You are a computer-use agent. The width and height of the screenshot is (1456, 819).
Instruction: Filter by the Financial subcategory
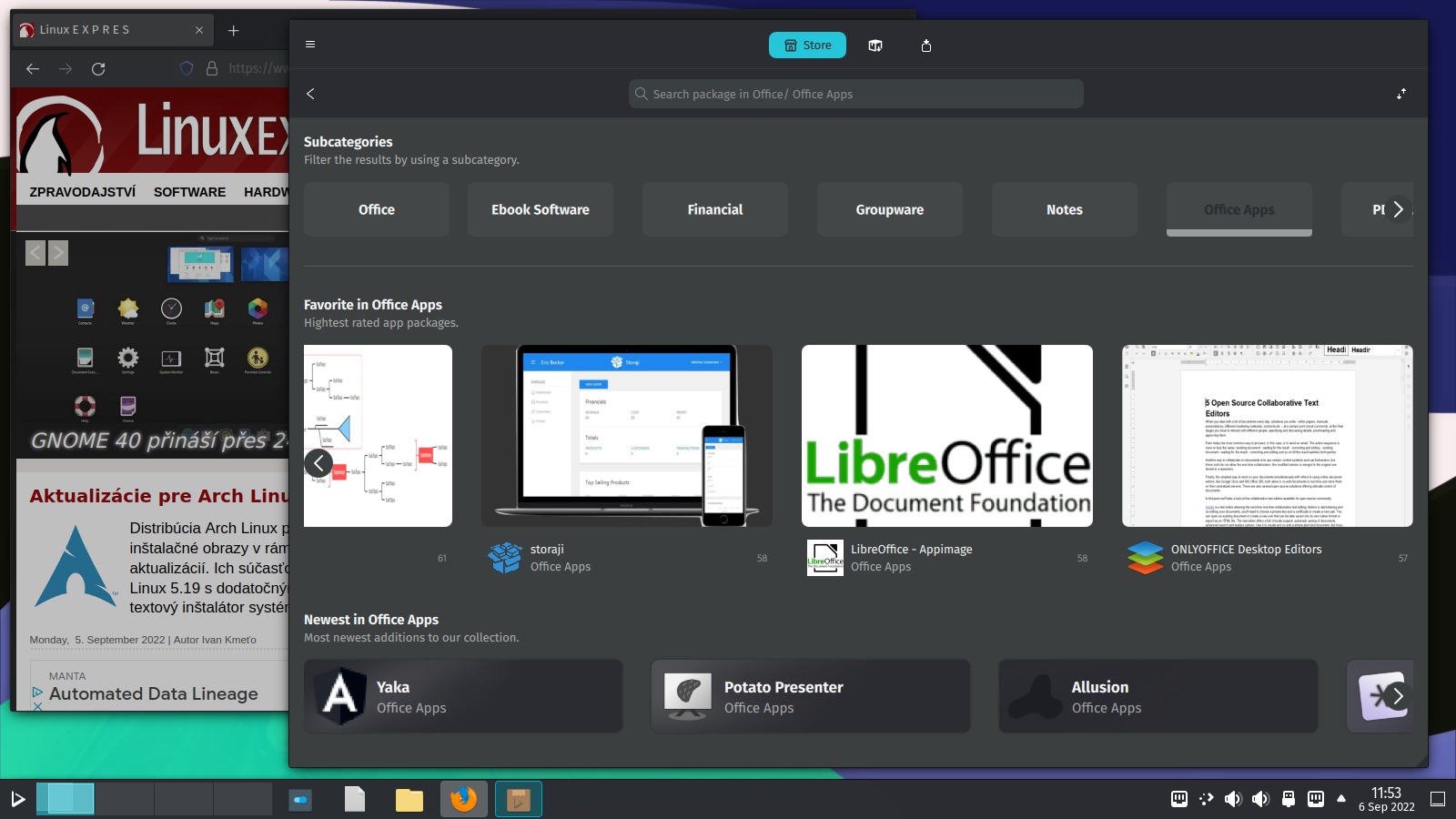click(715, 209)
